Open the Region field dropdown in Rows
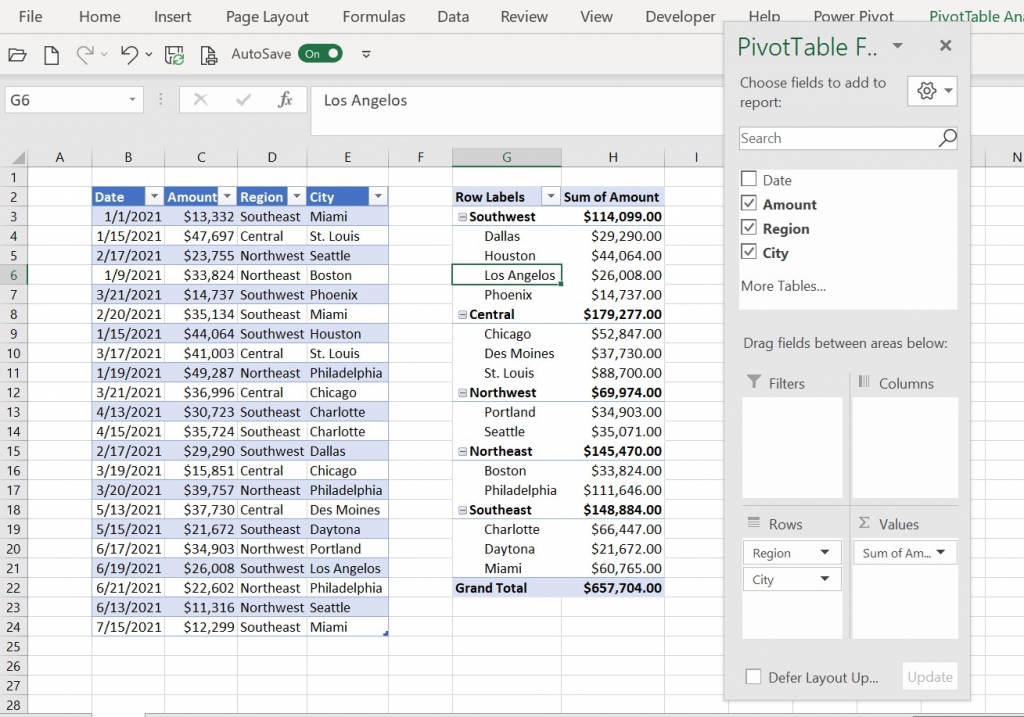 (x=825, y=552)
